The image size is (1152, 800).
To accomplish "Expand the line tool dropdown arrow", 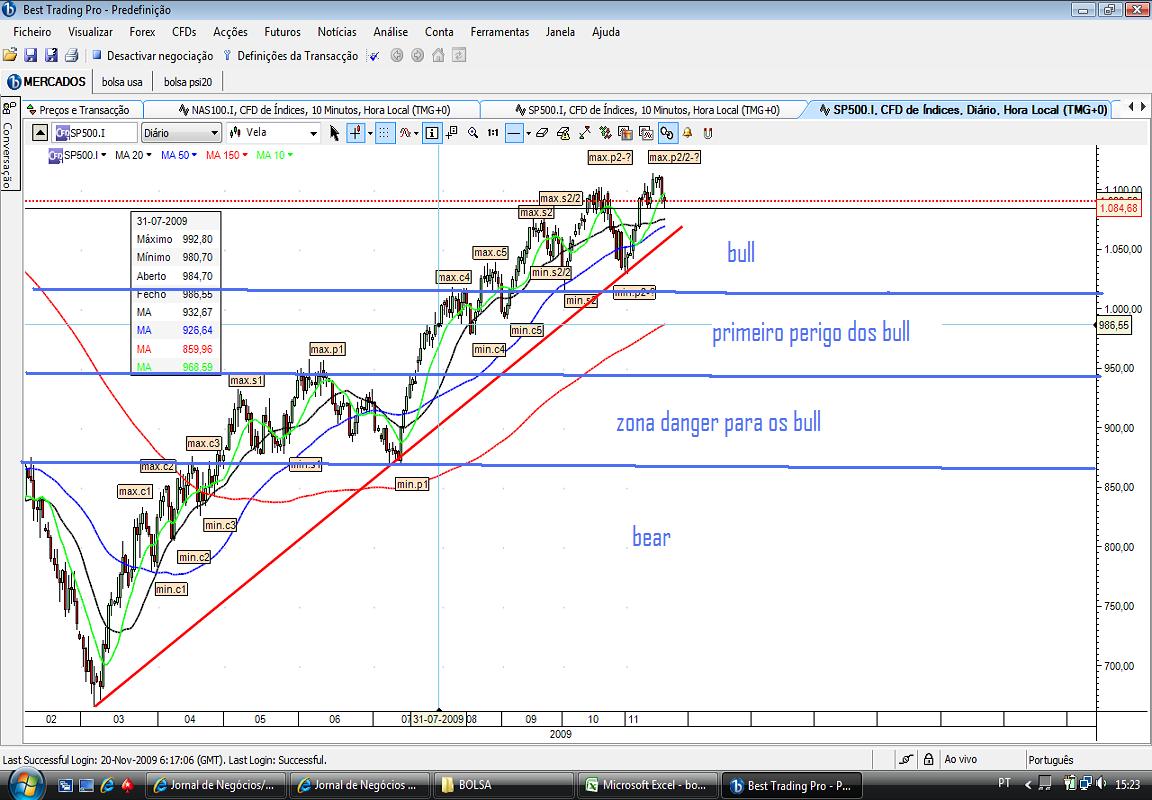I will [x=528, y=134].
